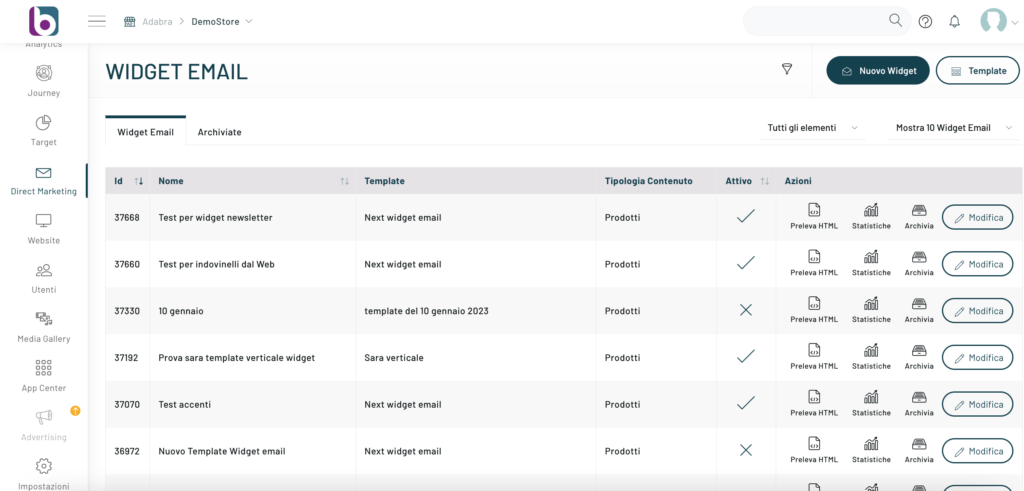Click the help question mark icon
The image size is (1024, 491).
(x=925, y=21)
